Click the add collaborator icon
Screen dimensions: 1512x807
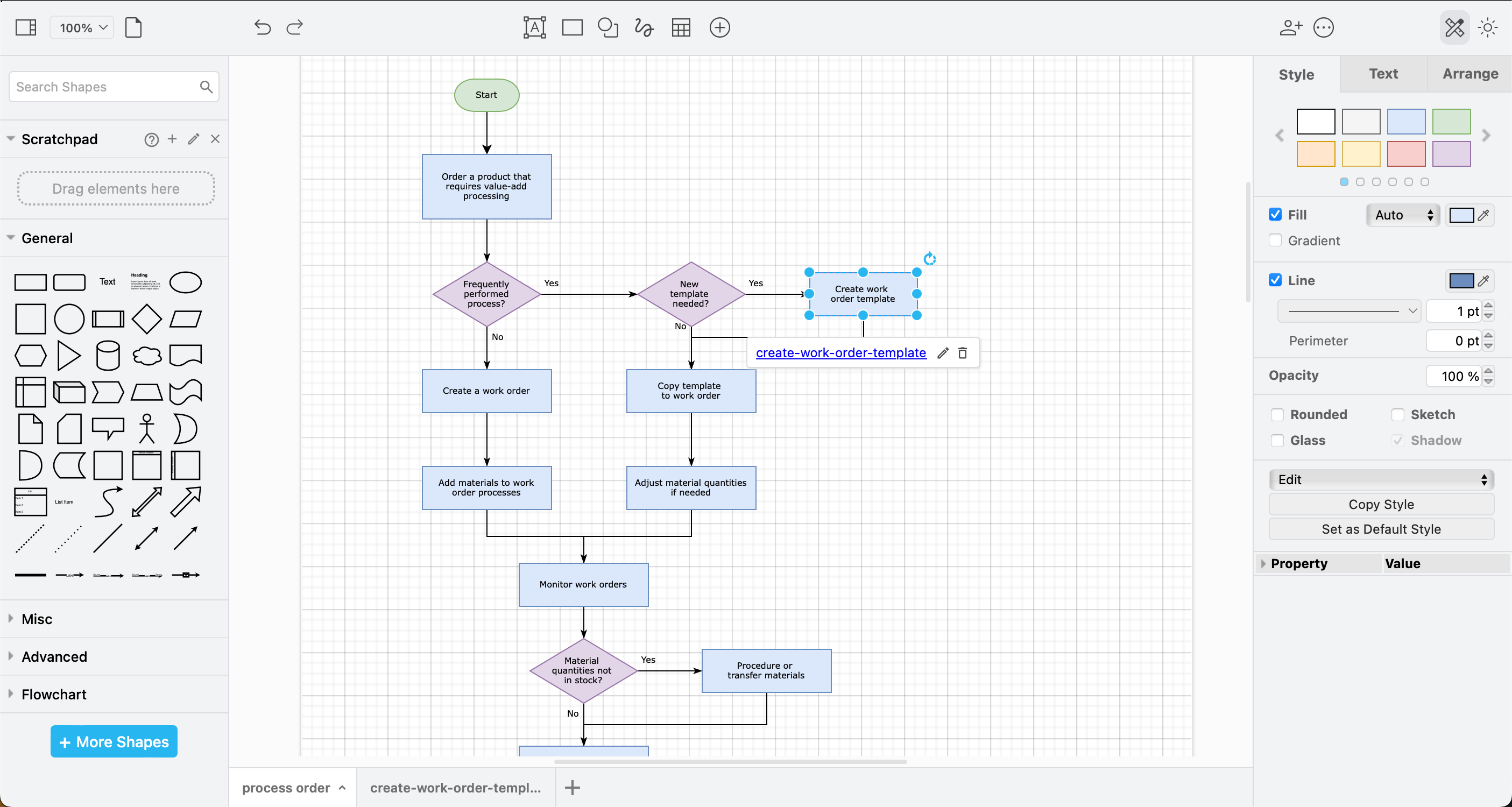click(x=1290, y=27)
